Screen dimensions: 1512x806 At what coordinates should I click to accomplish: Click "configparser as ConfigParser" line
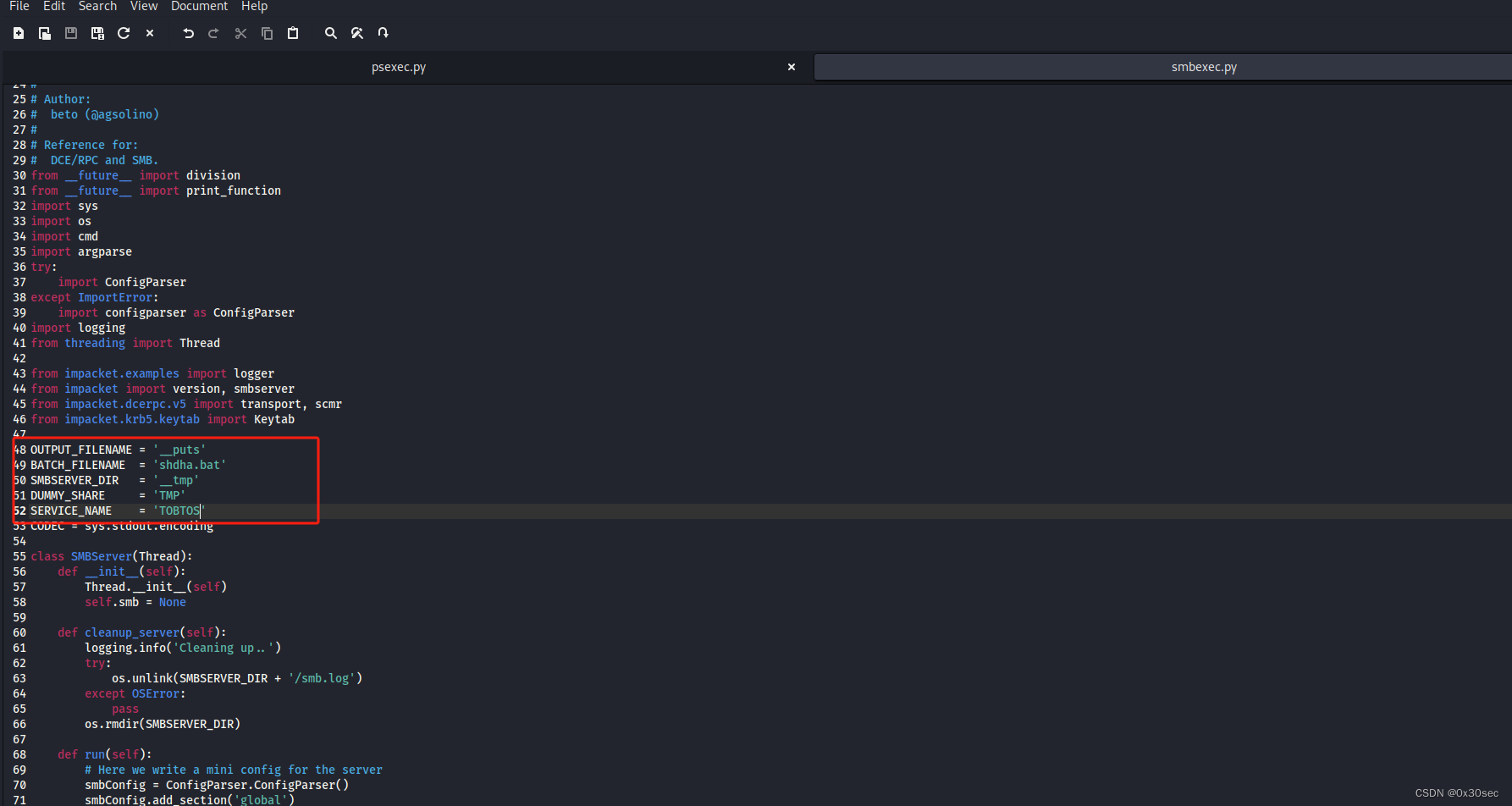click(x=200, y=312)
